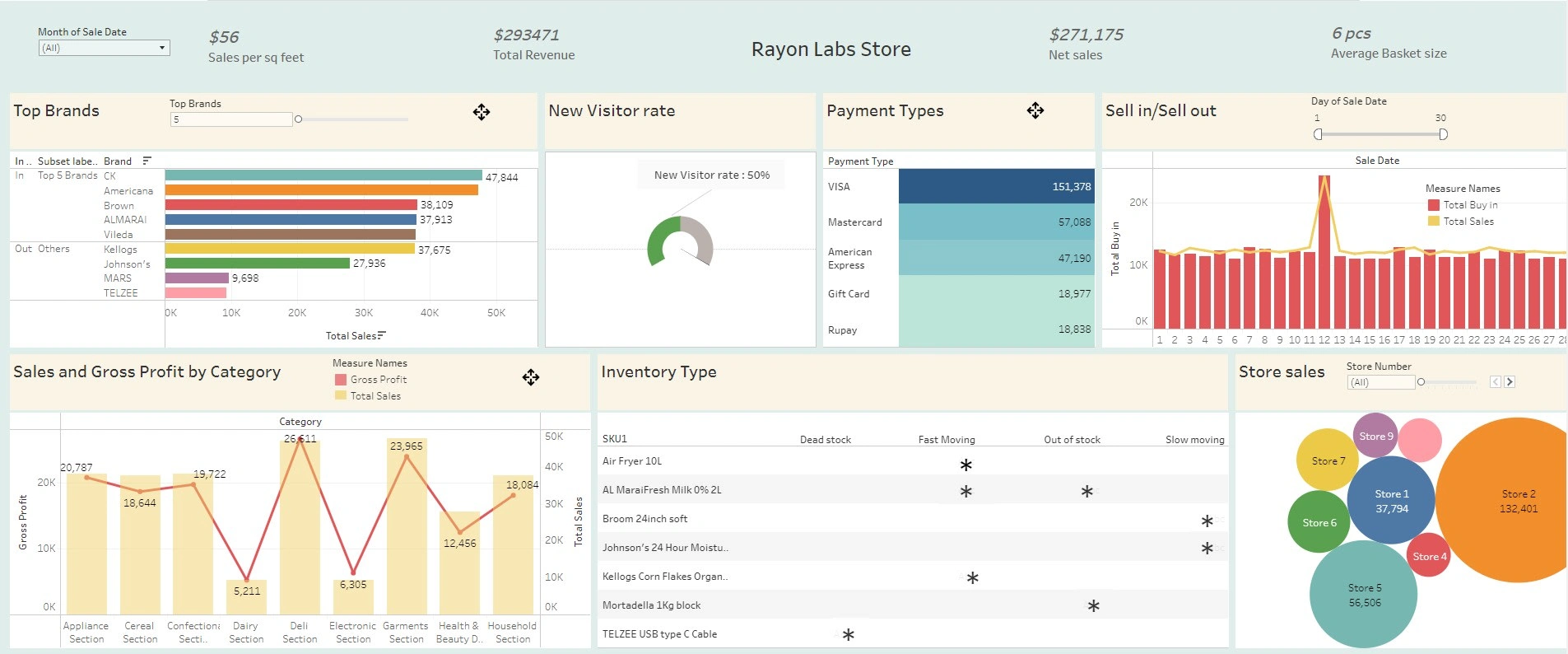
Task: Click the Rayon Labs Store title
Action: click(x=831, y=49)
